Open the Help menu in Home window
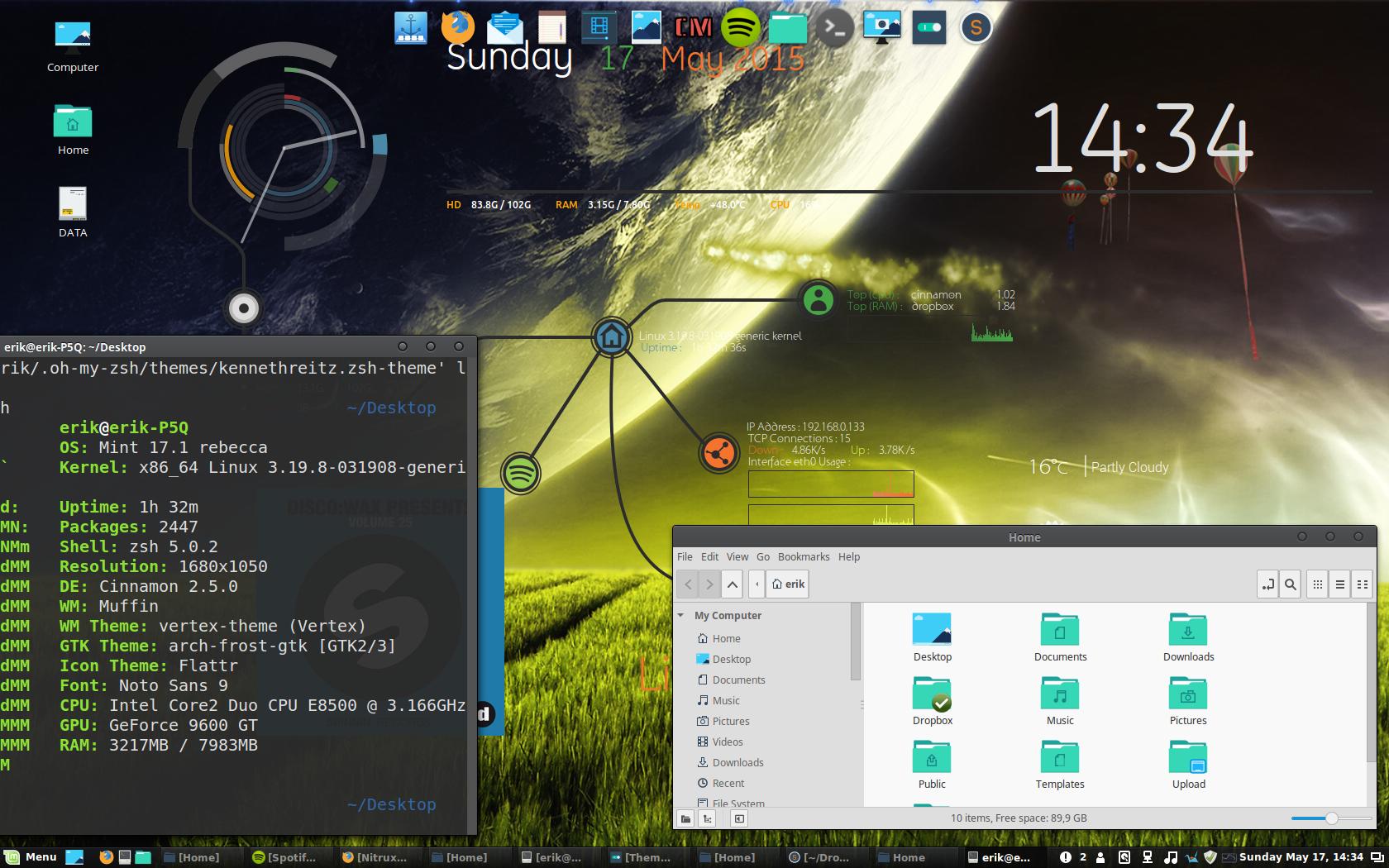The width and height of the screenshot is (1389, 868). [849, 557]
